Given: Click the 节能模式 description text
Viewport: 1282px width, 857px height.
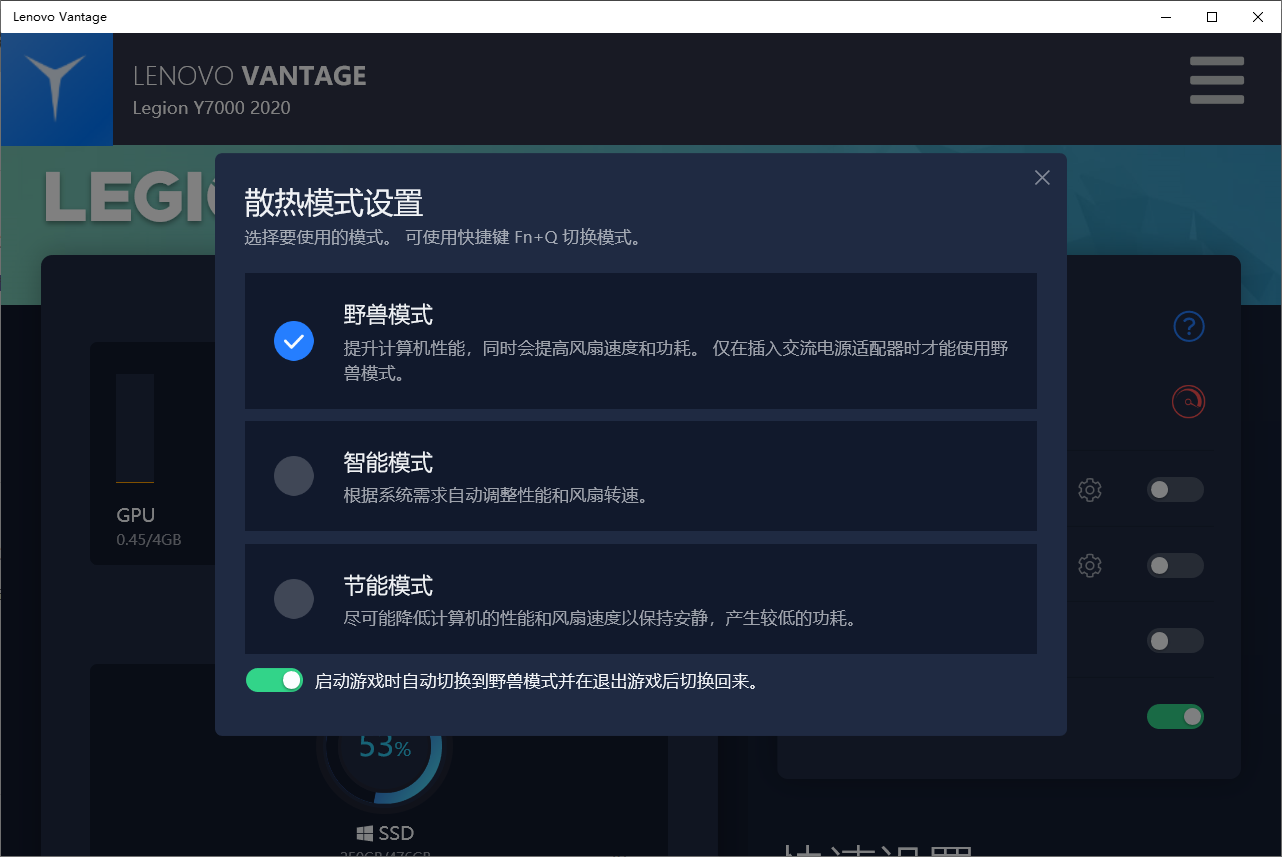Looking at the screenshot, I should click(600, 619).
